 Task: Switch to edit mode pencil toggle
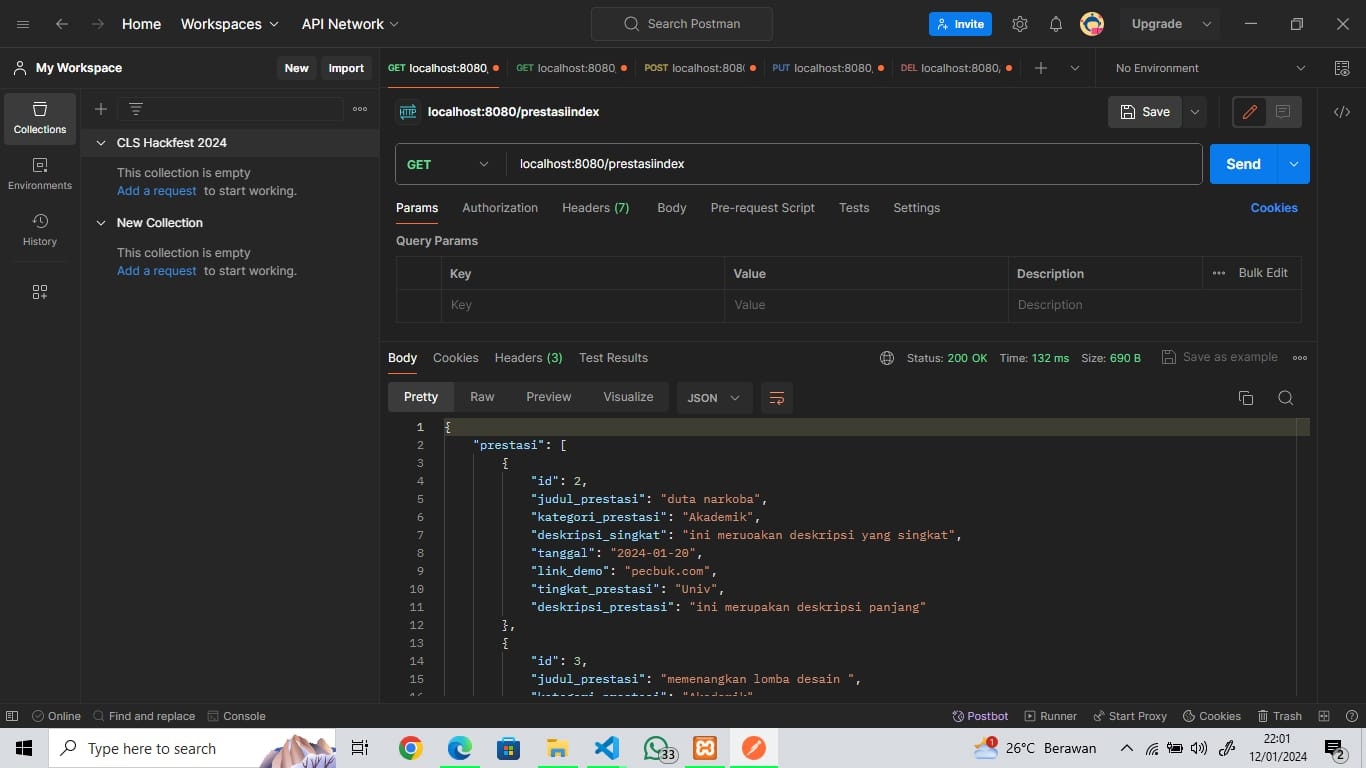tap(1249, 112)
